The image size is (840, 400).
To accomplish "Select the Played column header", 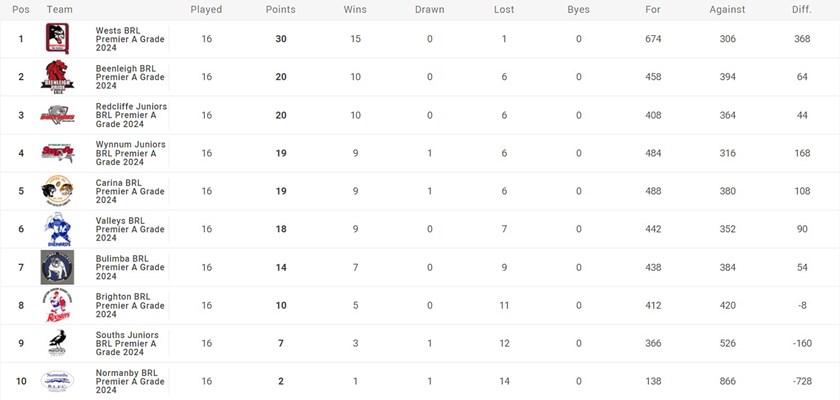I will [x=206, y=10].
